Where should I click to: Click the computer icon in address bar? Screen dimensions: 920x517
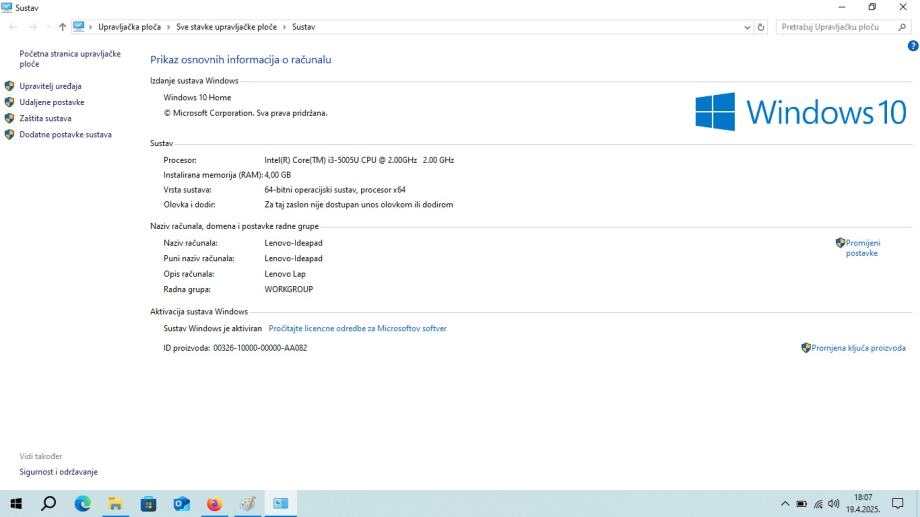click(79, 26)
